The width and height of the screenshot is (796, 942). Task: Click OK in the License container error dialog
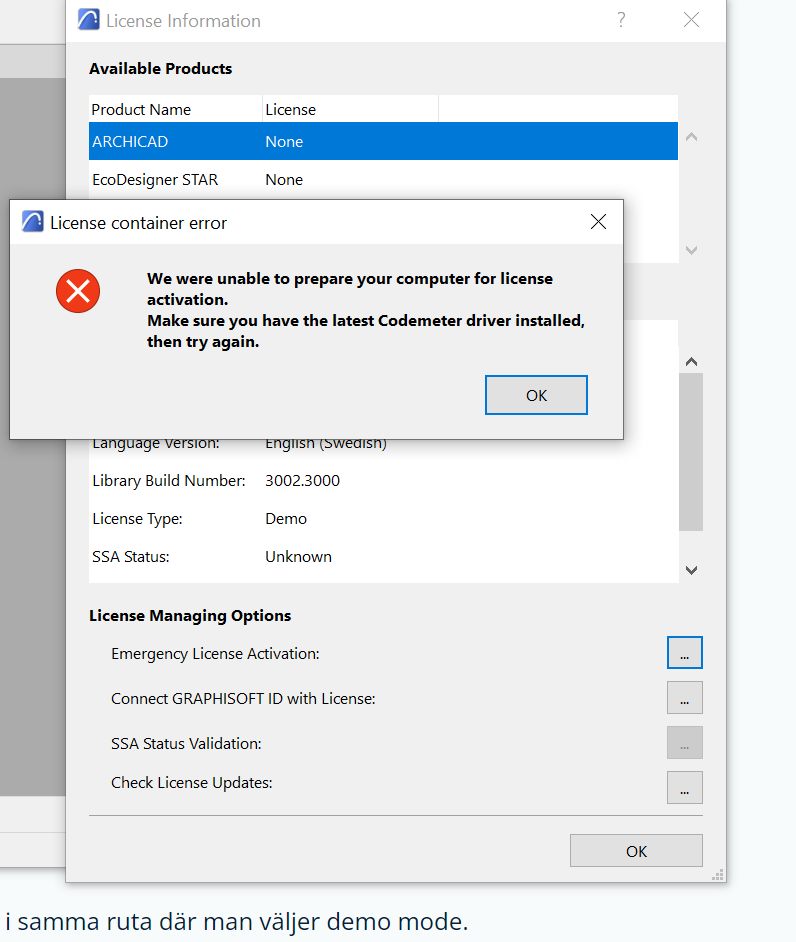(x=536, y=395)
